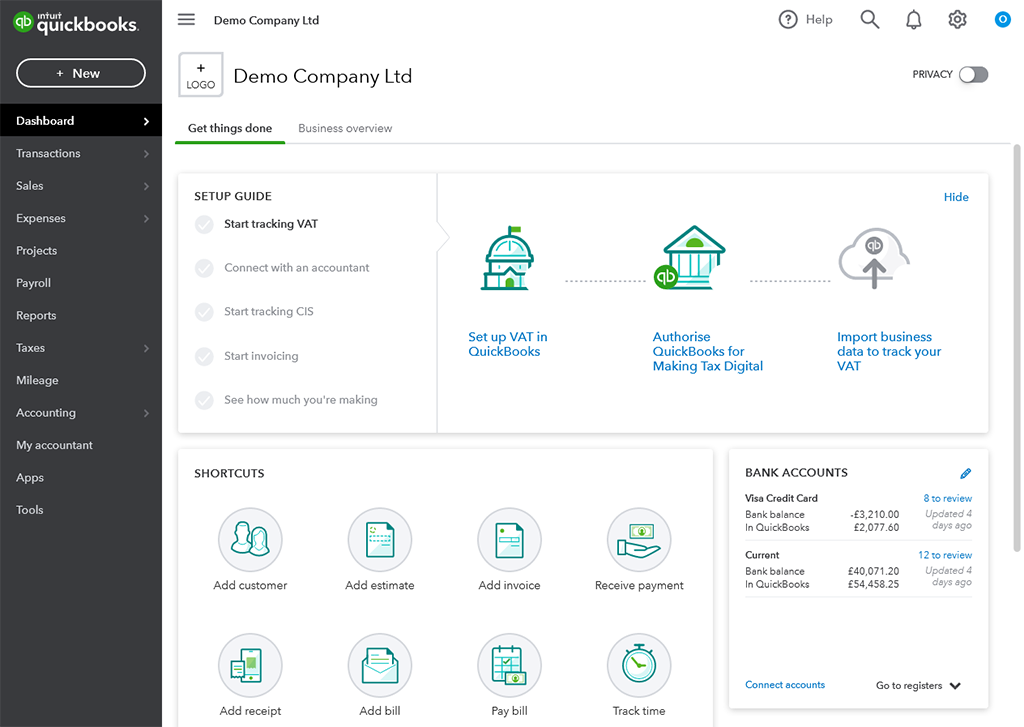Click the add LOGO placeholder box
The width and height of the screenshot is (1024, 727).
(x=200, y=74)
